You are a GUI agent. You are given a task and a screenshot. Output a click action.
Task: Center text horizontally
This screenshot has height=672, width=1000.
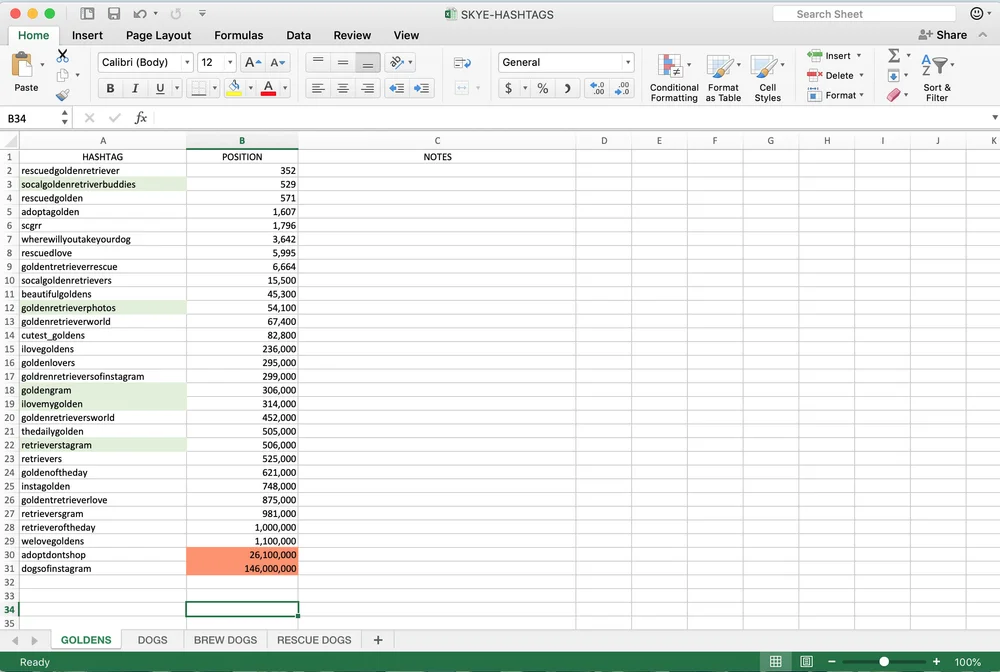342,88
